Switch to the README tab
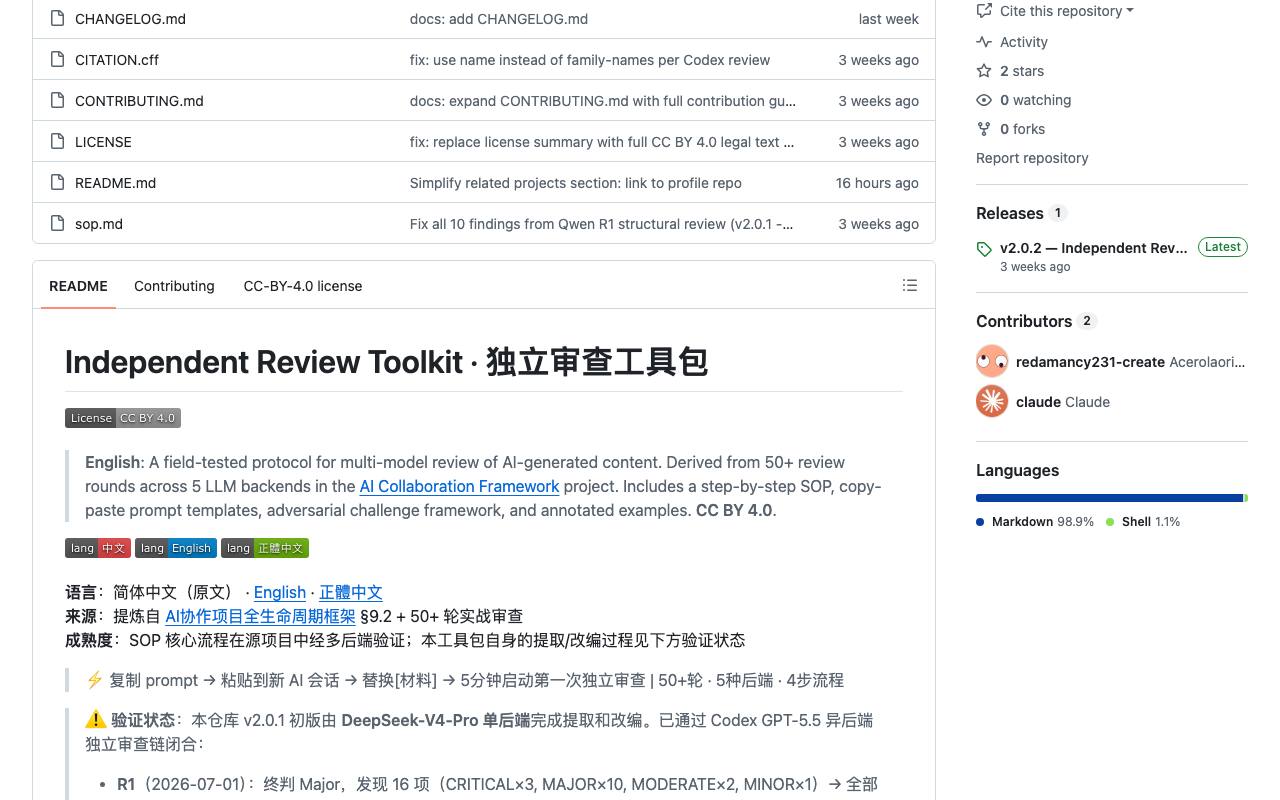The height and width of the screenshot is (800, 1280). [78, 286]
